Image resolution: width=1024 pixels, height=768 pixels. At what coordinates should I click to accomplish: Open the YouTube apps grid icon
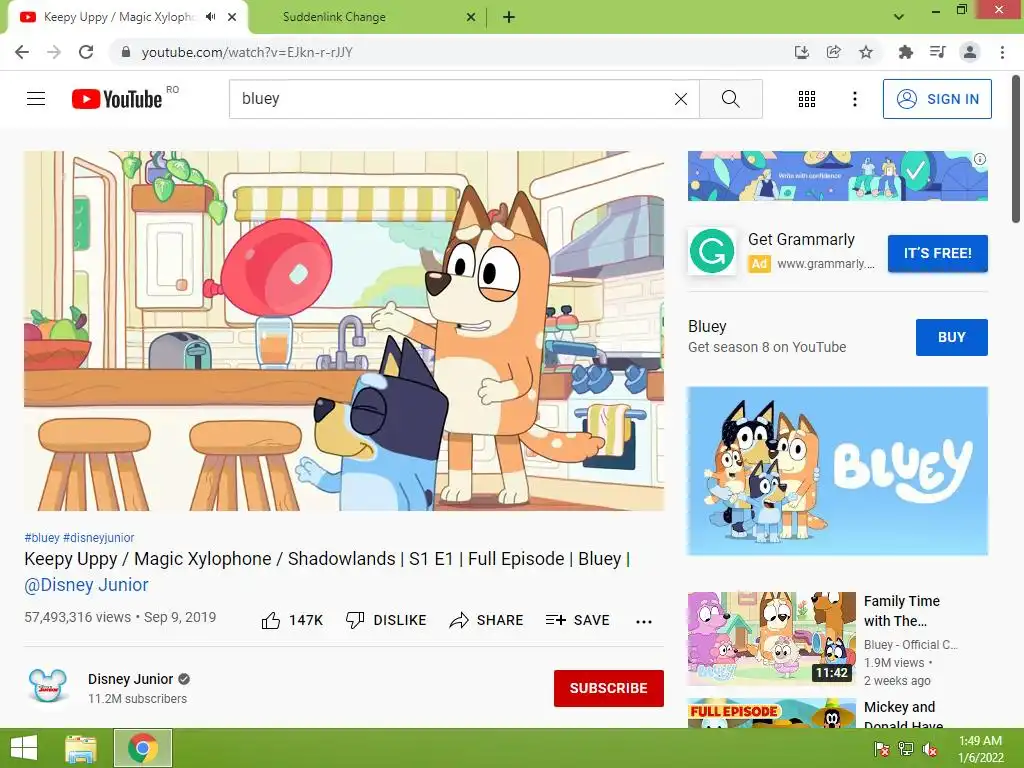point(807,99)
